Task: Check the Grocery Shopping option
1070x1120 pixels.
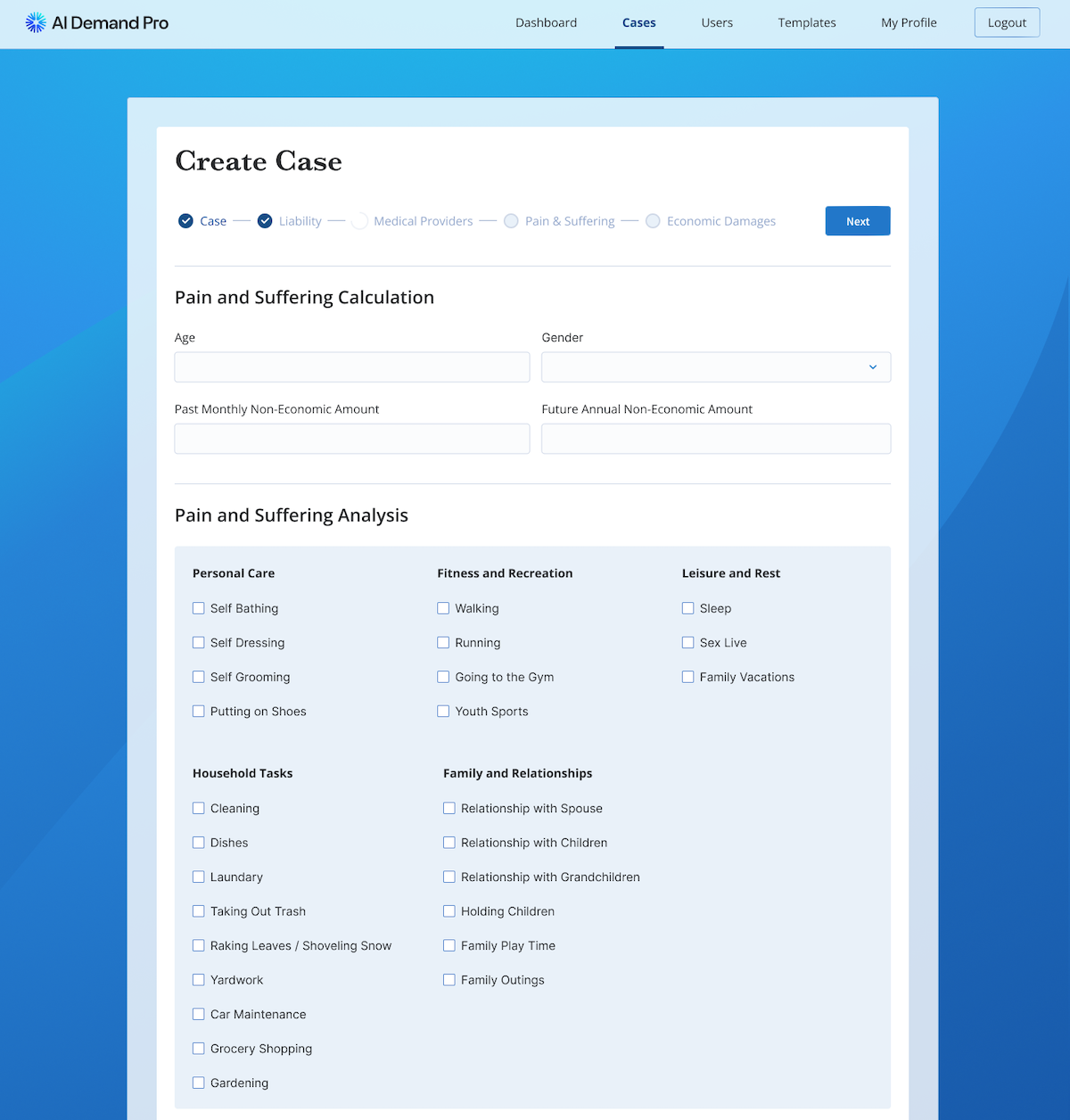Action: coord(199,1049)
